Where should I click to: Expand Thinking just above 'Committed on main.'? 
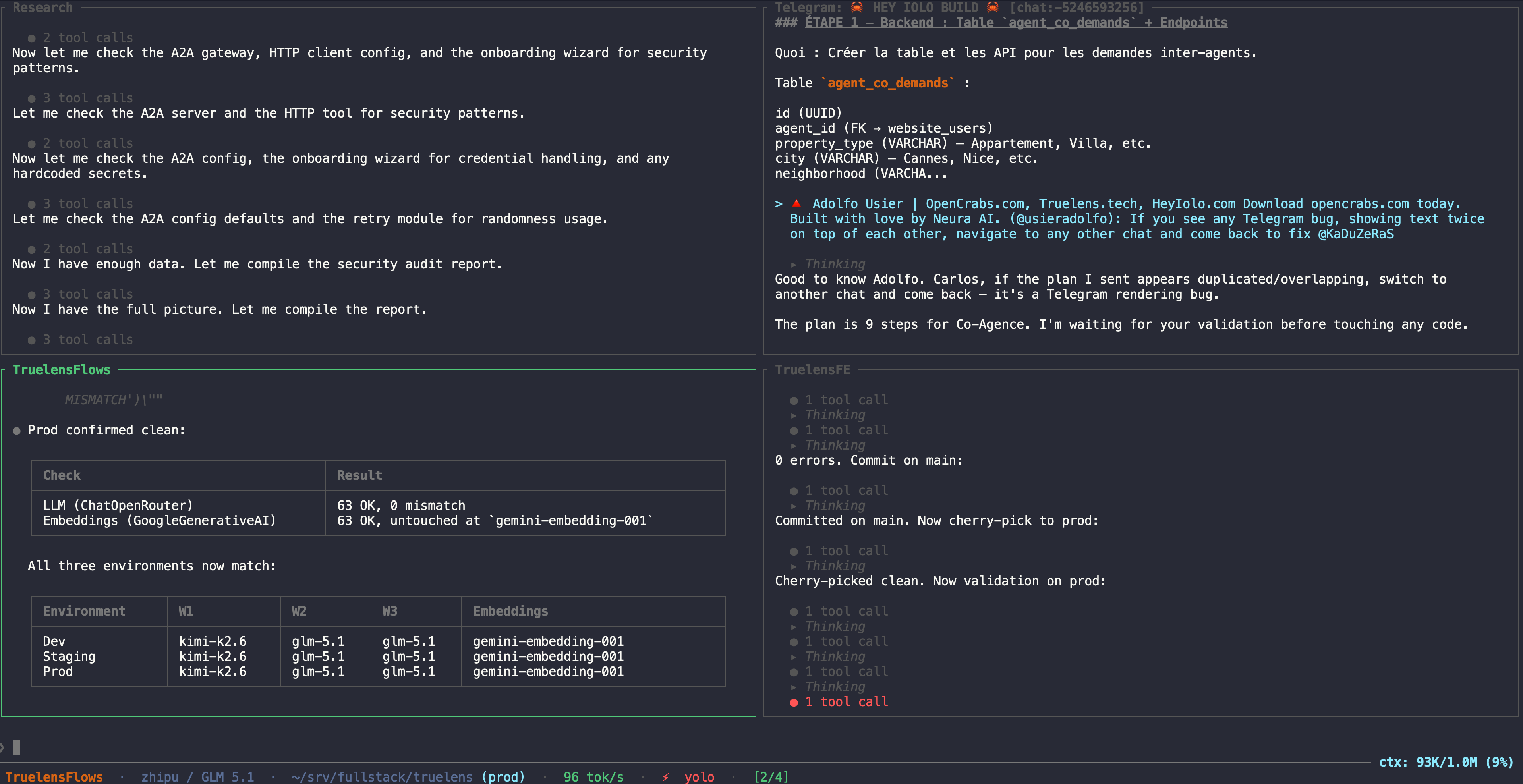[x=828, y=506]
